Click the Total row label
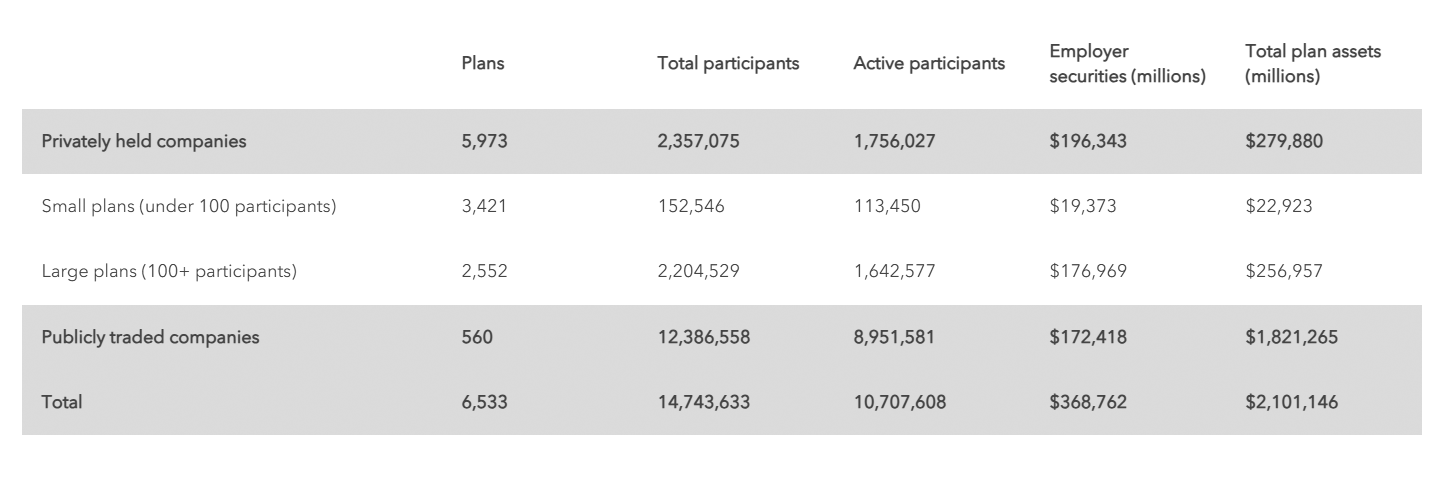Screen dimensions: 1440x477 pos(62,402)
